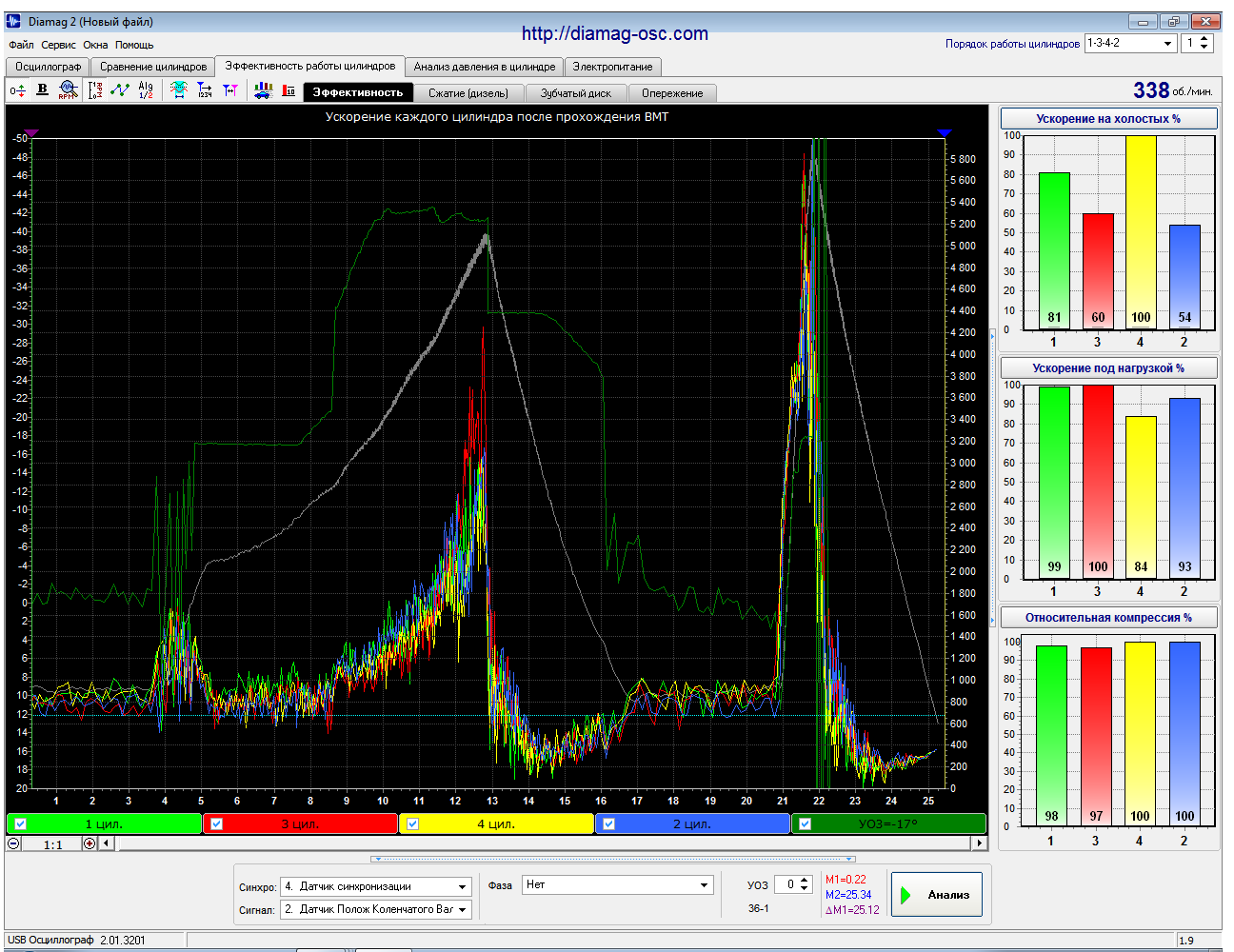This screenshot has width=1234, height=952.
Task: Toggle the 3 цил. red trace checkbox
Action: point(217,824)
